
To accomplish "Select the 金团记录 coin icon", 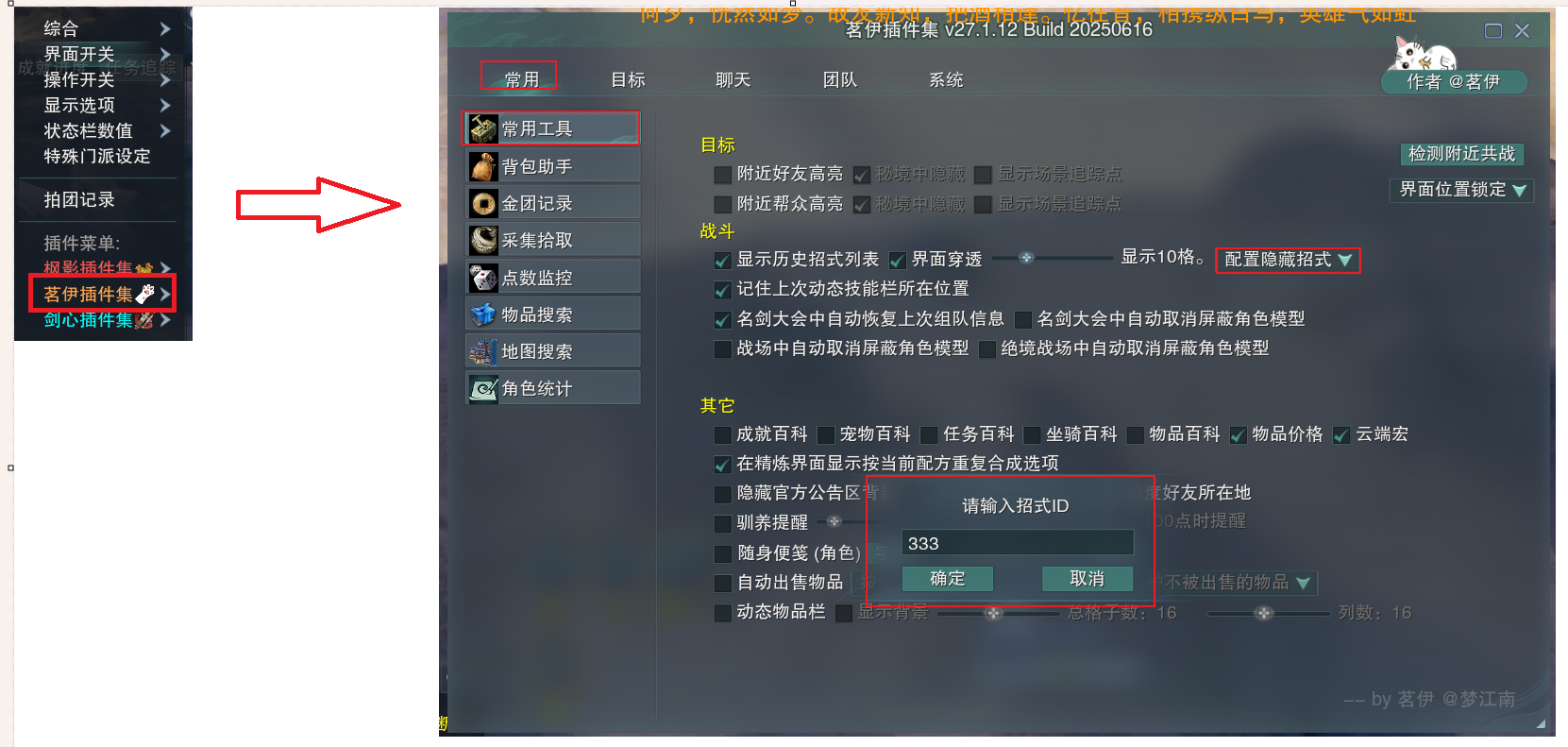I will coord(483,203).
